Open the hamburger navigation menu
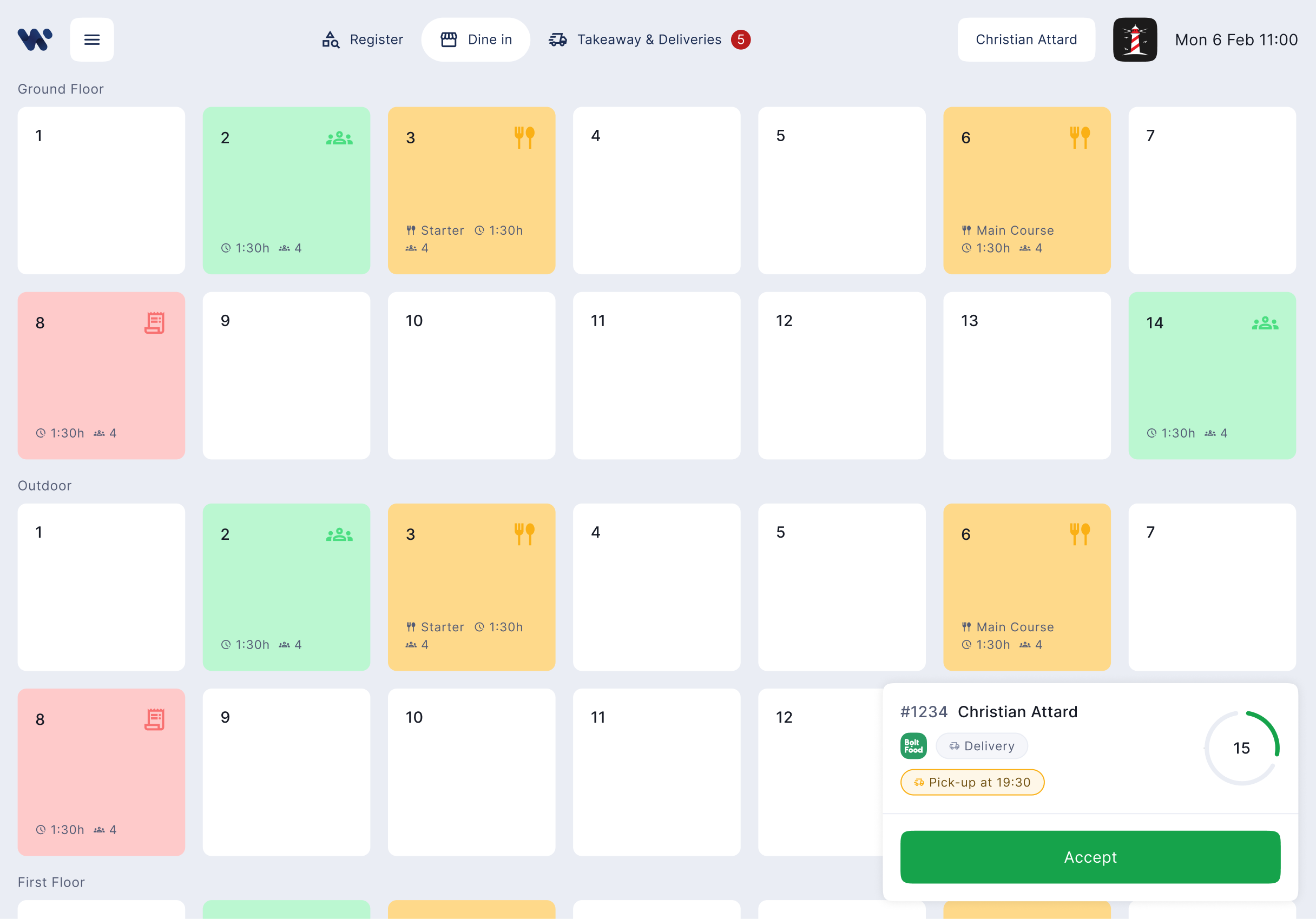The image size is (1316, 919). point(91,39)
